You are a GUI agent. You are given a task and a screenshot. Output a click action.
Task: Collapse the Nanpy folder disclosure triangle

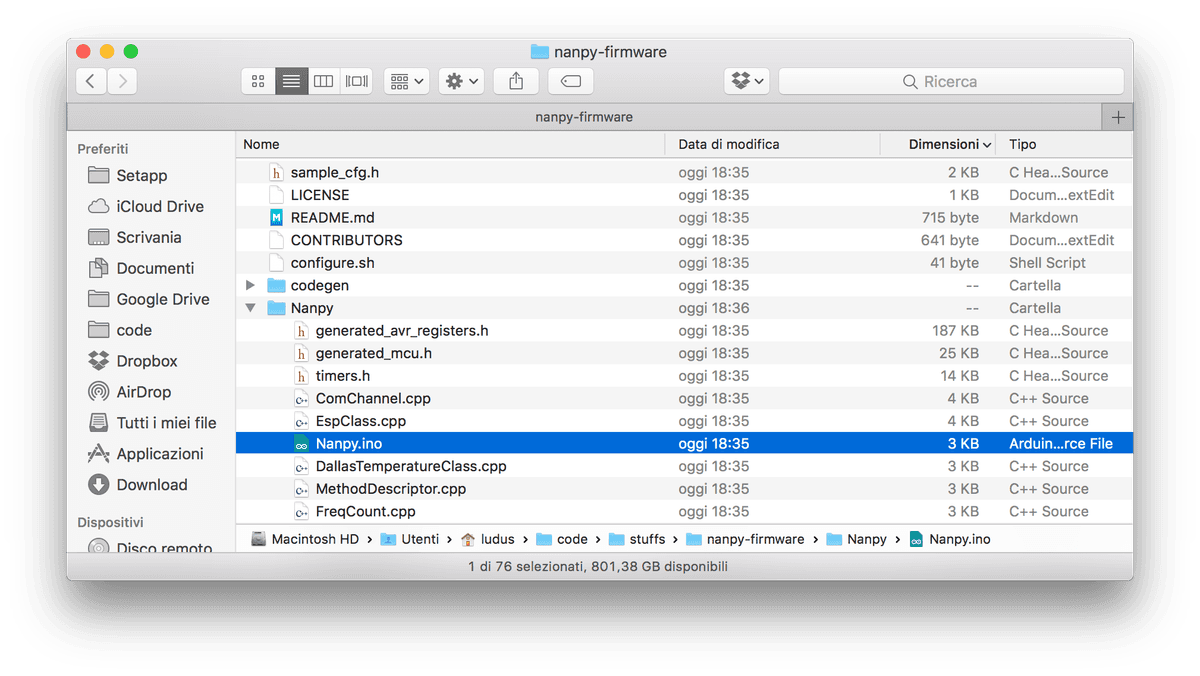tap(250, 307)
